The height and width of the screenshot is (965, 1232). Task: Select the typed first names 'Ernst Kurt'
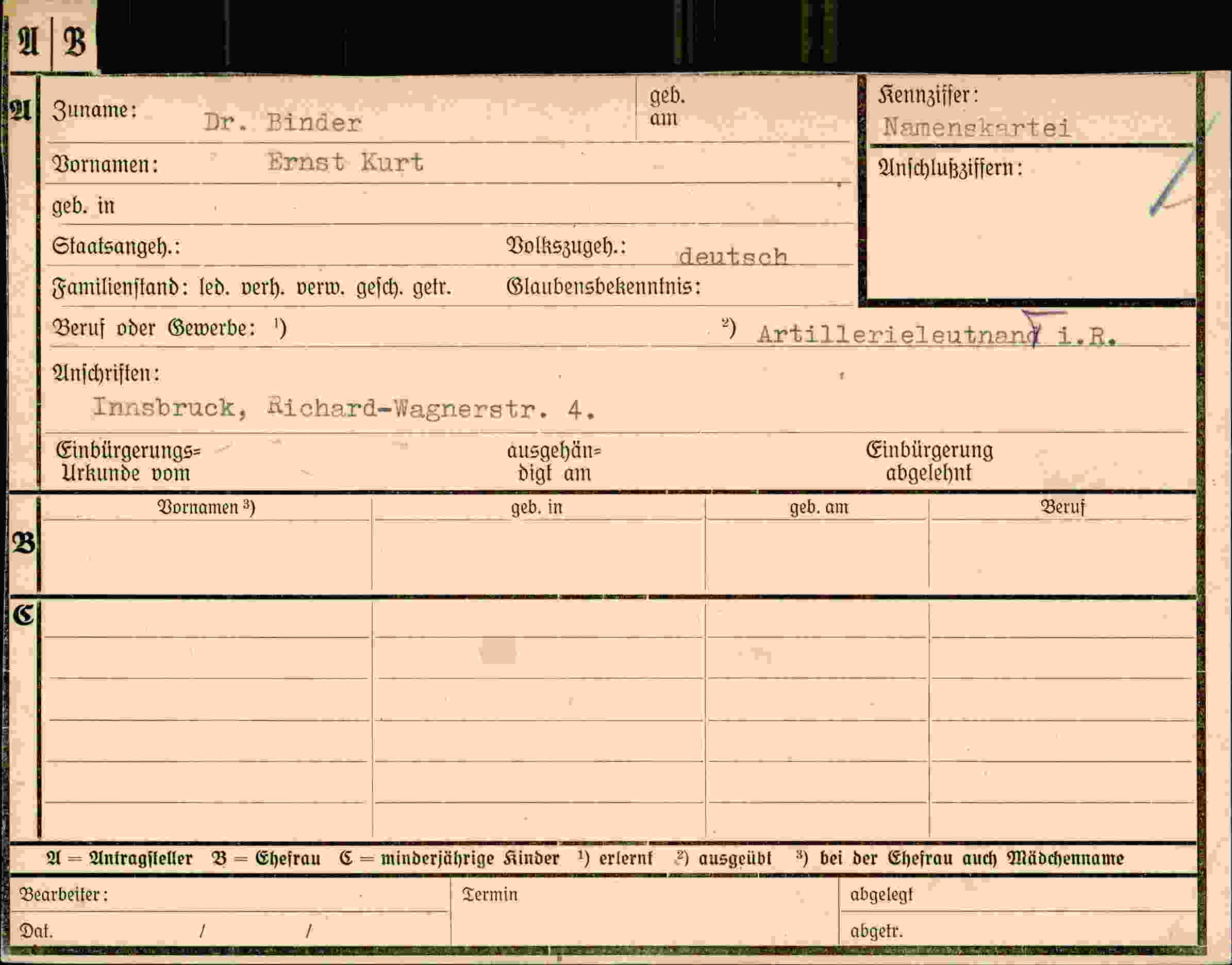[345, 162]
